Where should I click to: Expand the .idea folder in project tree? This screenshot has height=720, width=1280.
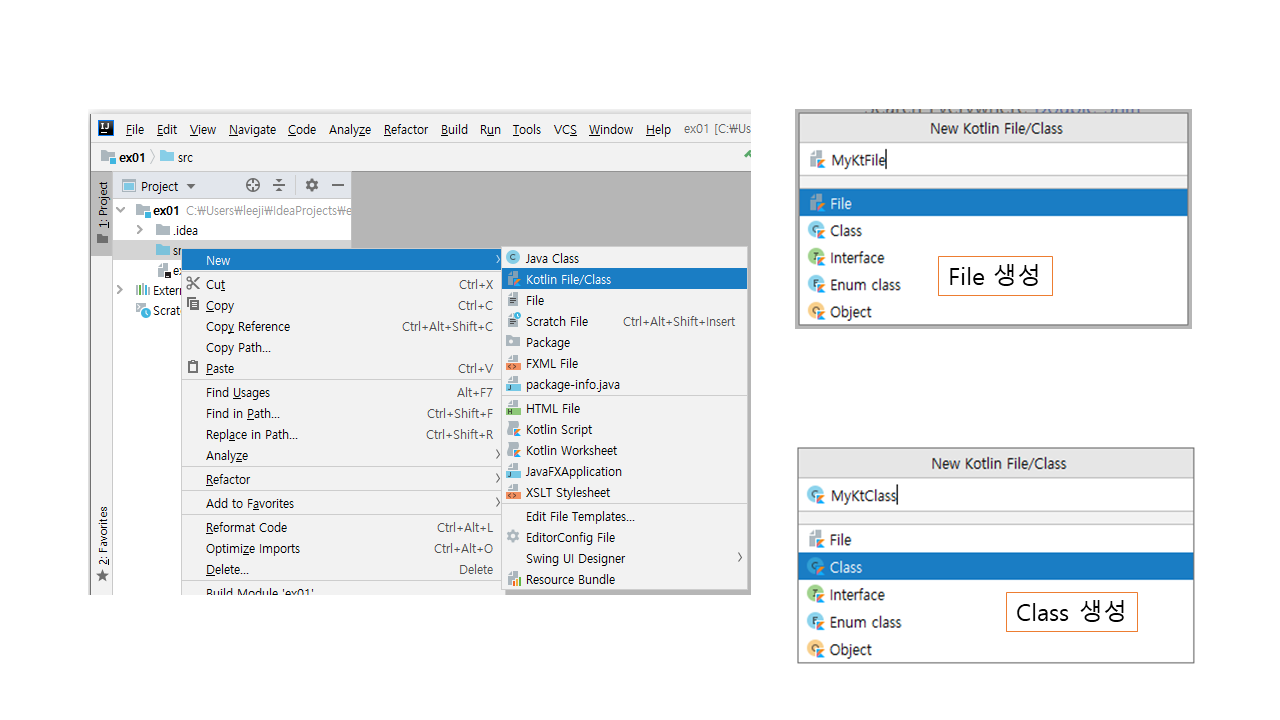140,230
